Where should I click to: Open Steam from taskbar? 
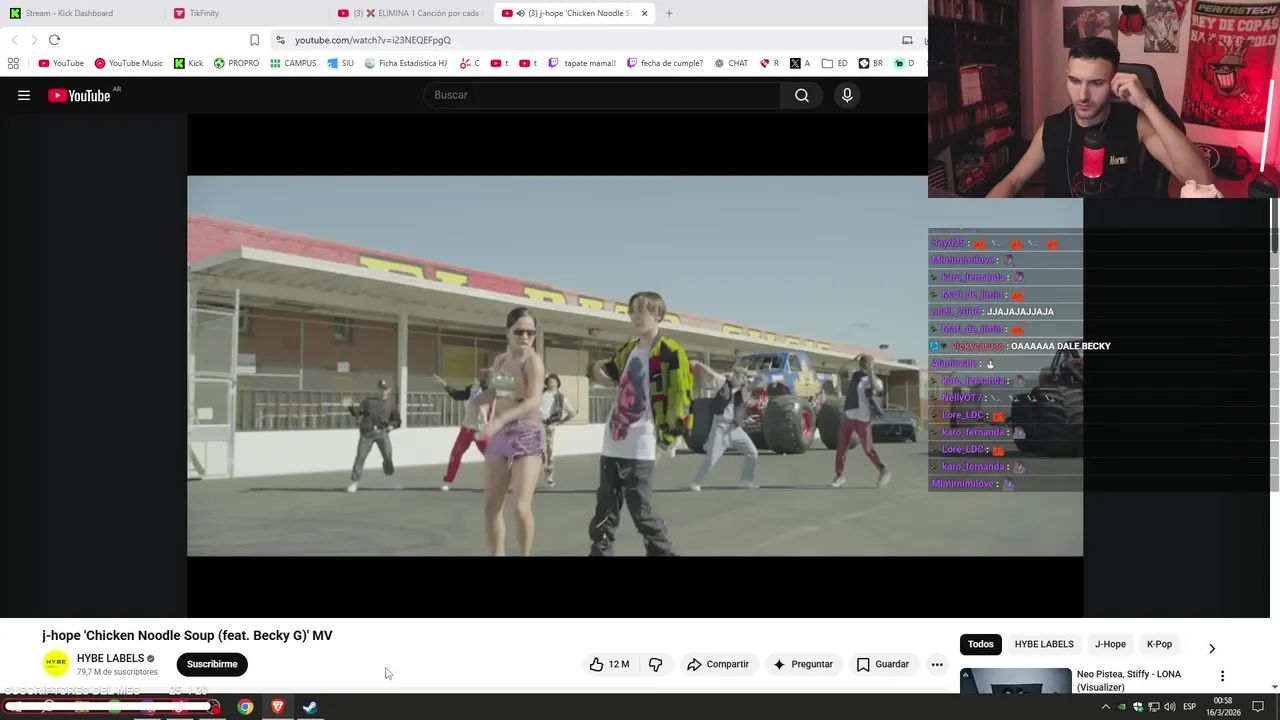pyautogui.click(x=310, y=707)
